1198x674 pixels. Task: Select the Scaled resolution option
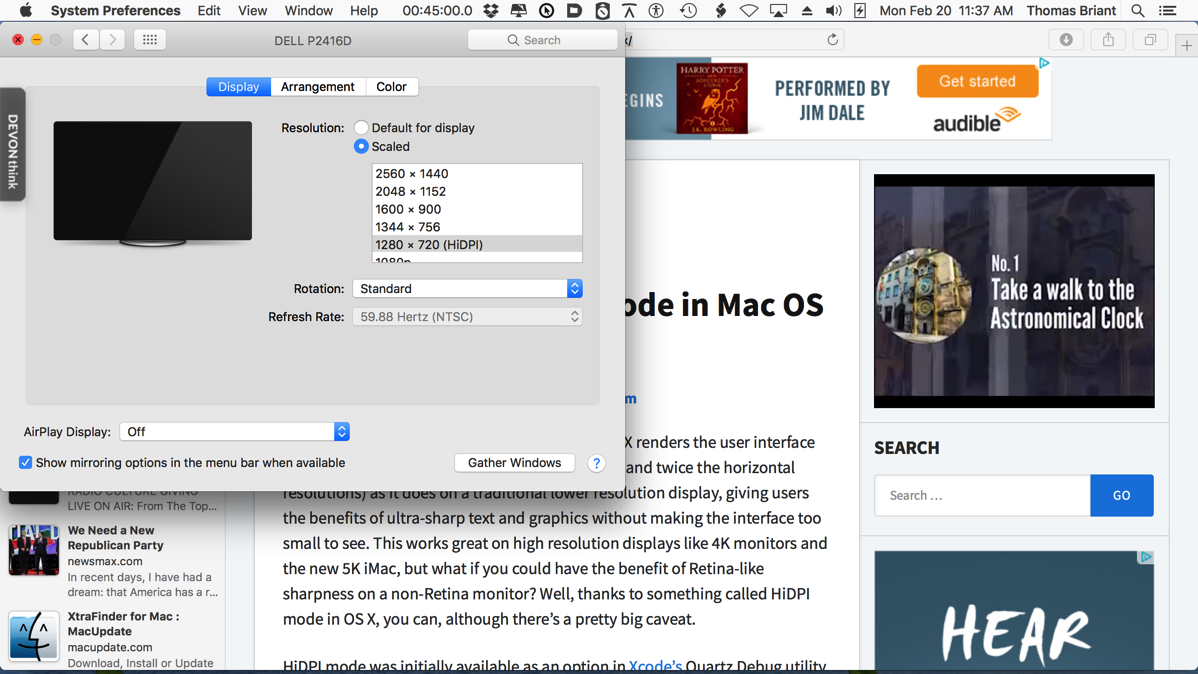point(361,147)
